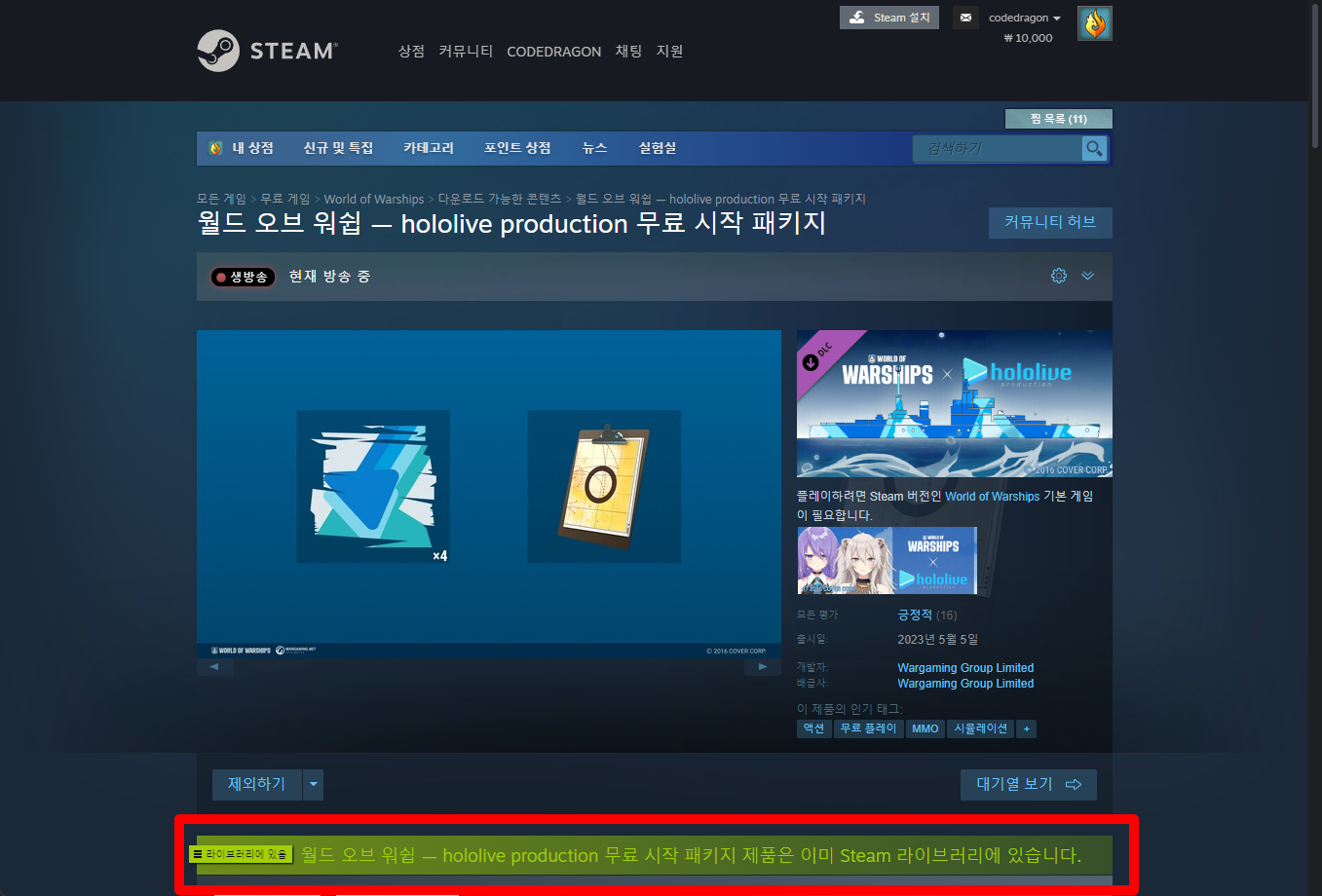The width and height of the screenshot is (1322, 896).
Task: Open the codedragon profile avatar
Action: click(x=1095, y=23)
